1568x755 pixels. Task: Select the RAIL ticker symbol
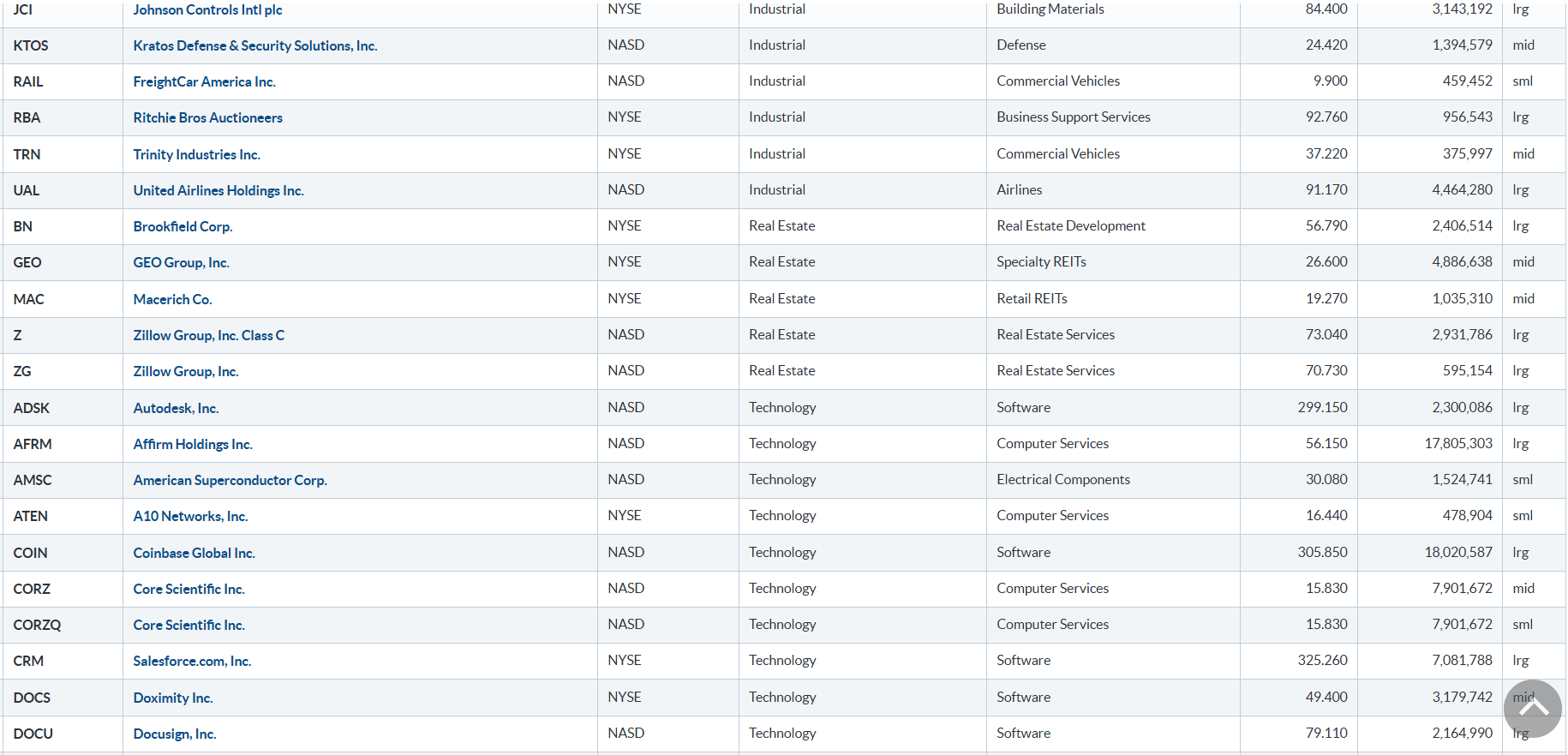[28, 81]
